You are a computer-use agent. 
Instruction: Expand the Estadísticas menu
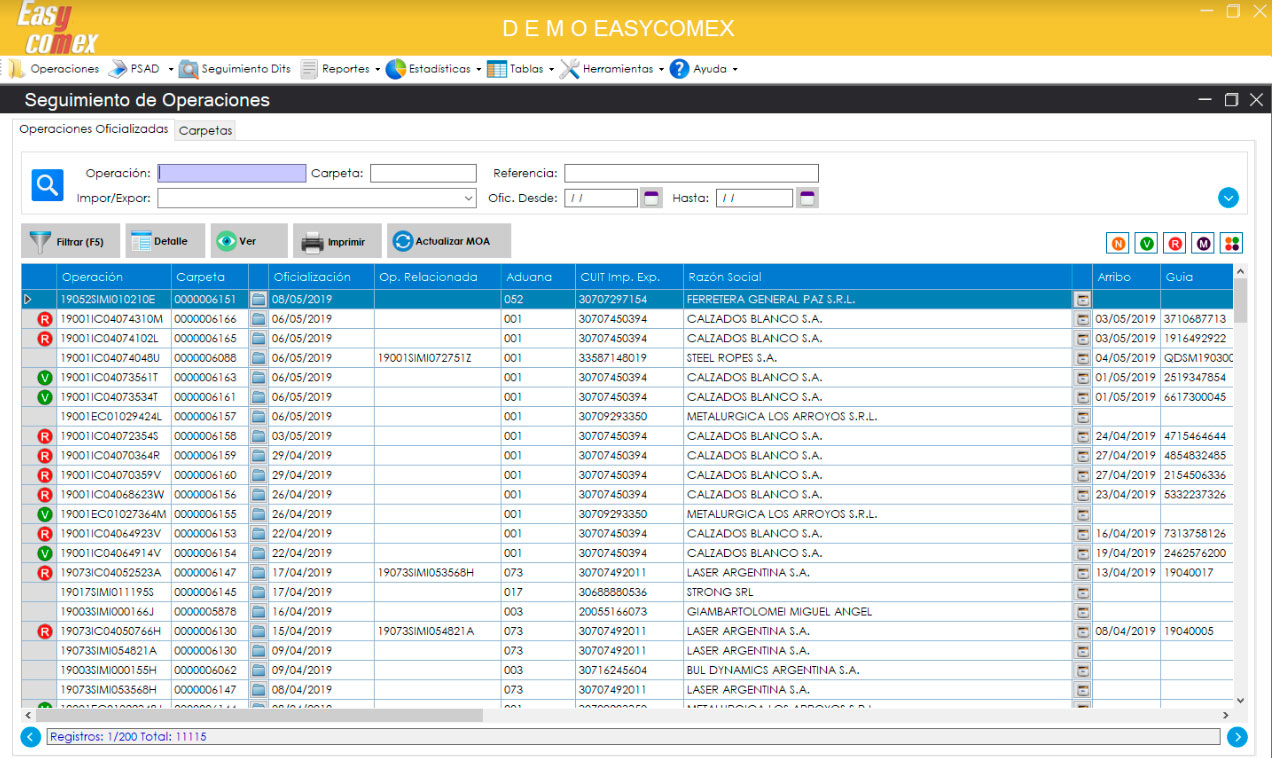[x=433, y=69]
